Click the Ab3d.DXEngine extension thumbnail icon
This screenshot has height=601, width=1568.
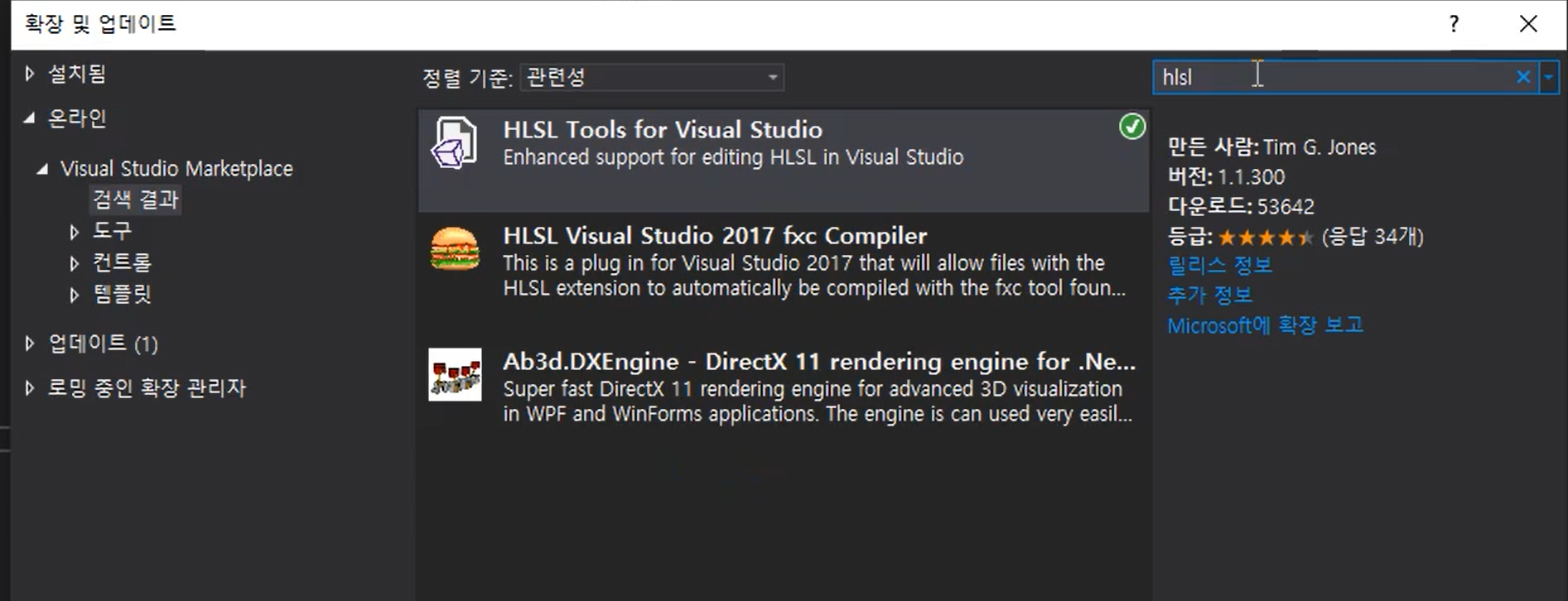(x=455, y=374)
